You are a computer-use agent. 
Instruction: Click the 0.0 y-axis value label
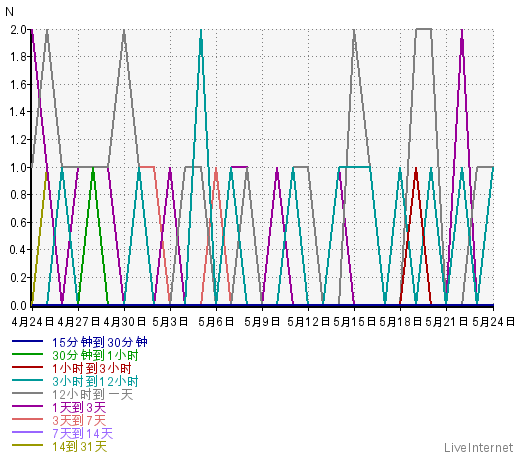[x=18, y=305]
